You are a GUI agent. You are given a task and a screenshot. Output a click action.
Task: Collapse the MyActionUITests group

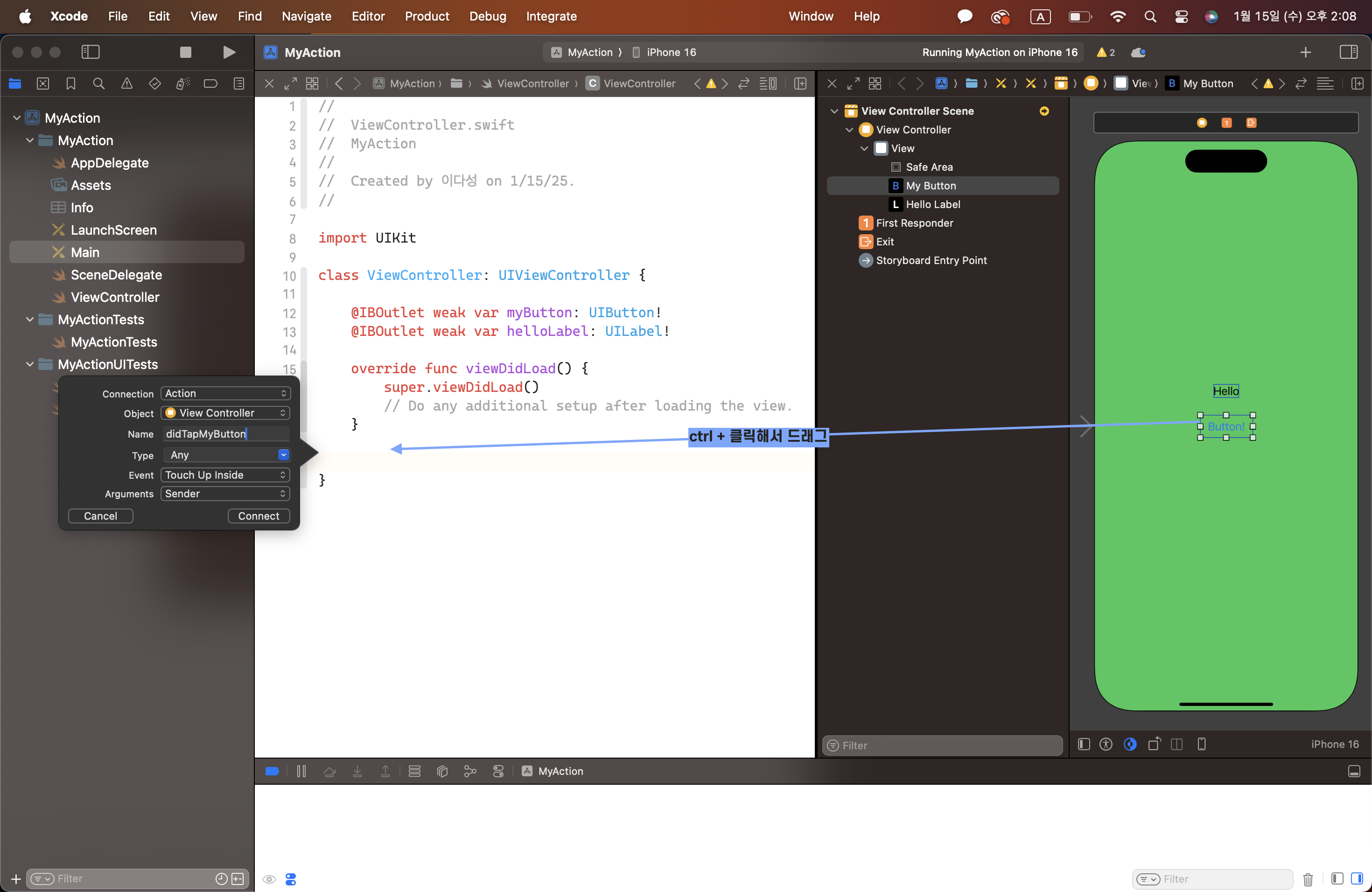[30, 365]
